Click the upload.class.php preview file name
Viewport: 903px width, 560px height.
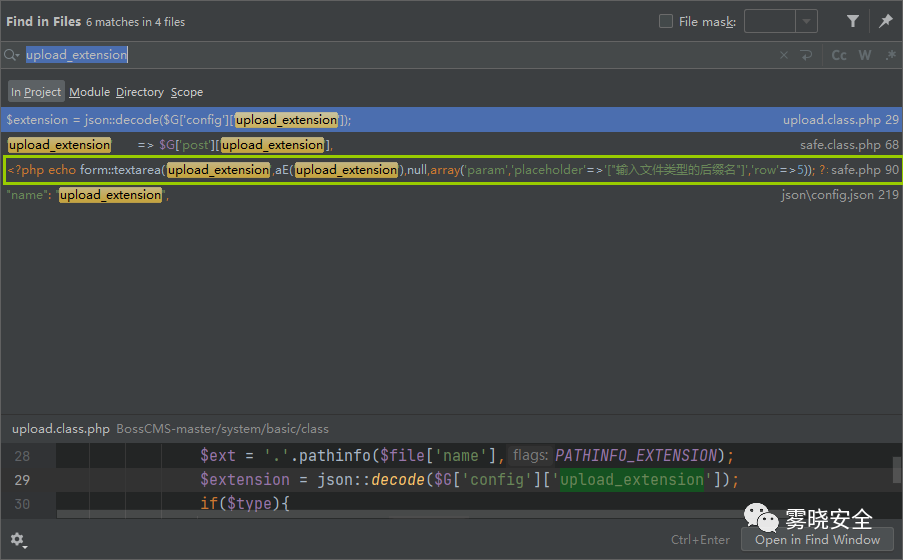click(60, 429)
